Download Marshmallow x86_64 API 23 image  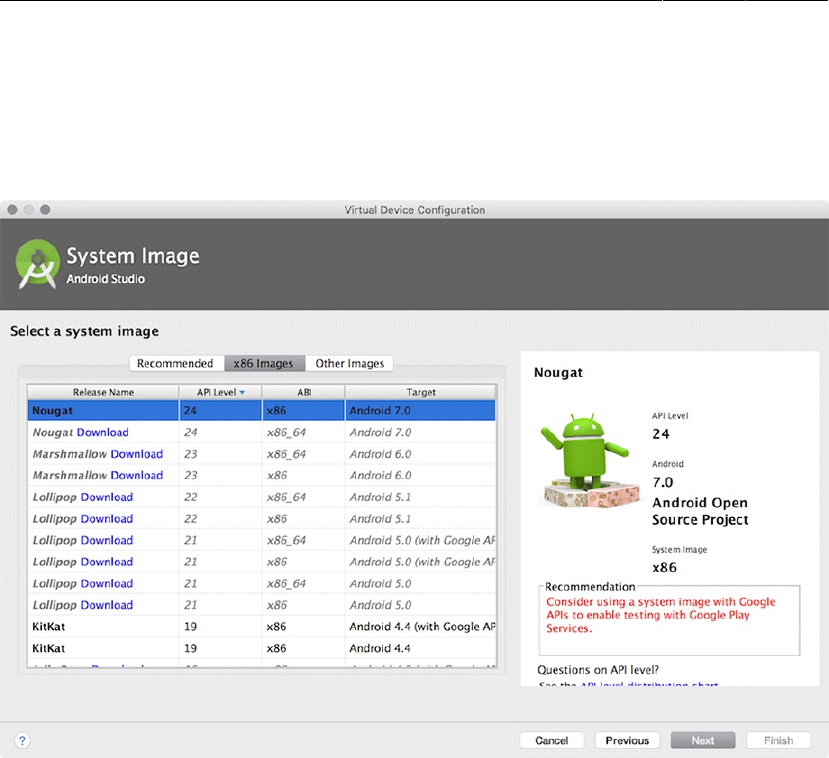pyautogui.click(x=136, y=454)
